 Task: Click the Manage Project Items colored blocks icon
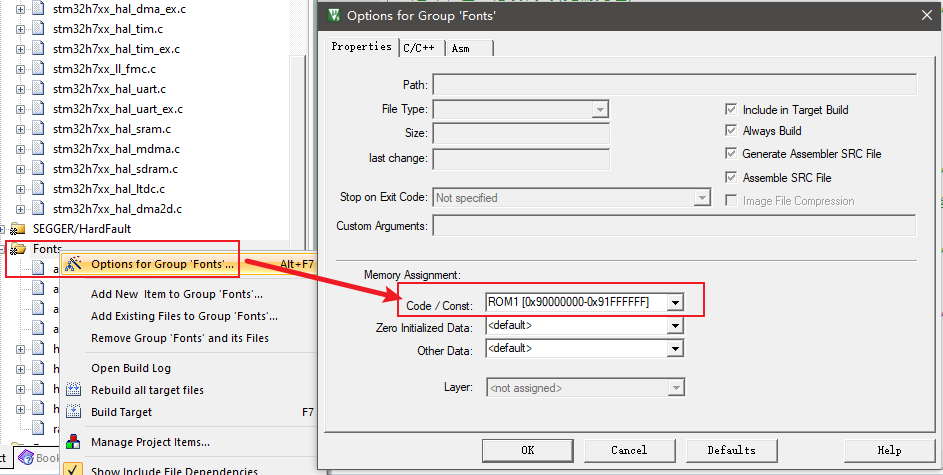click(73, 442)
